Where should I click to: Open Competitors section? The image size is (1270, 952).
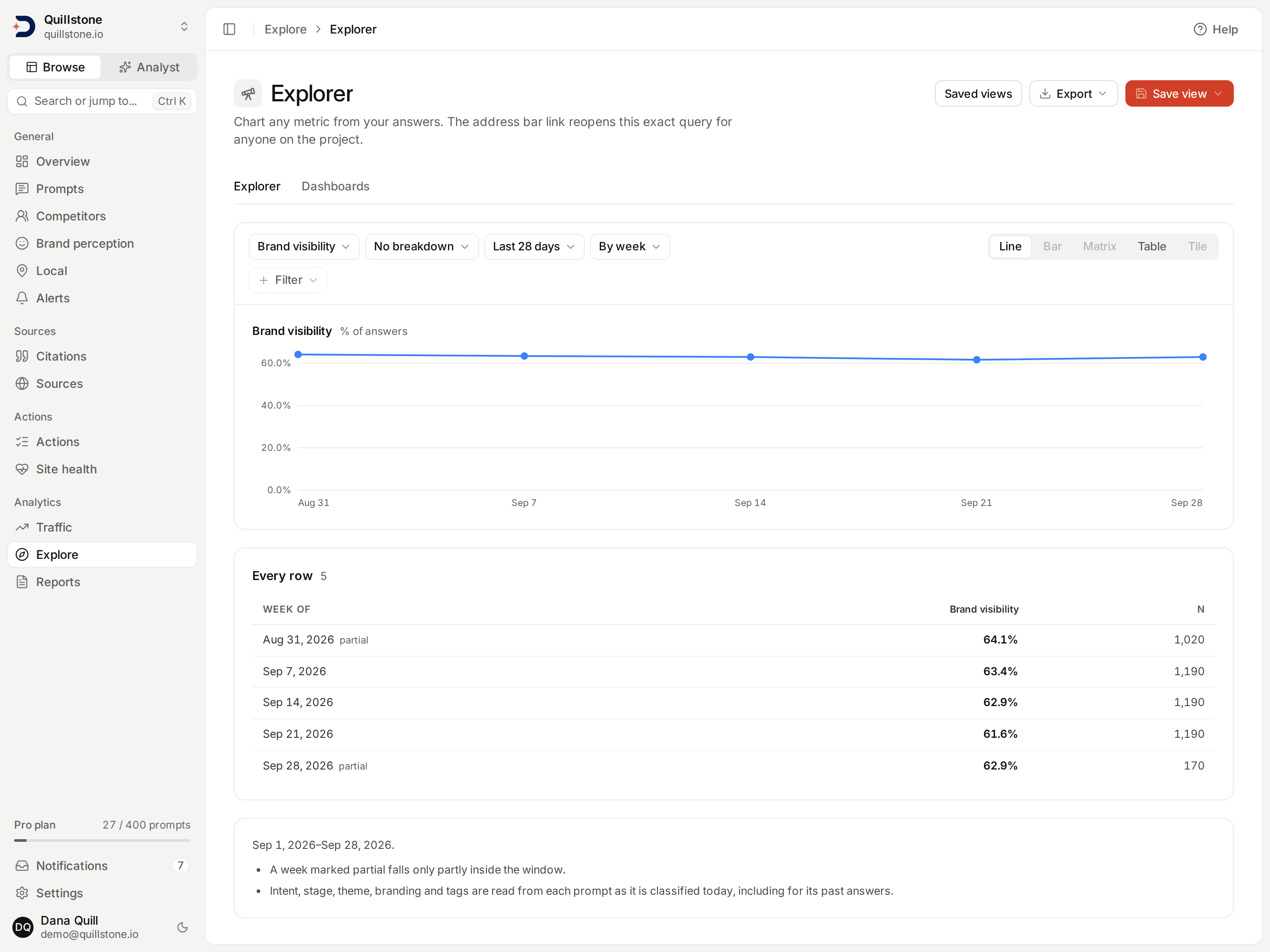point(102,216)
